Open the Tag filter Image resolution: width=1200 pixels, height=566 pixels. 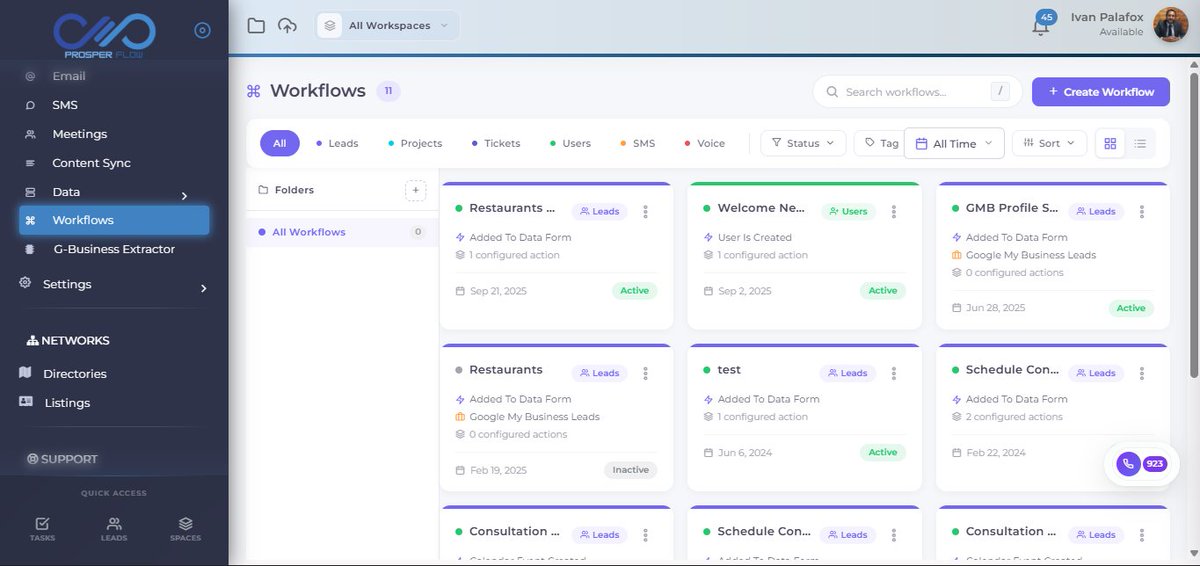tap(880, 144)
